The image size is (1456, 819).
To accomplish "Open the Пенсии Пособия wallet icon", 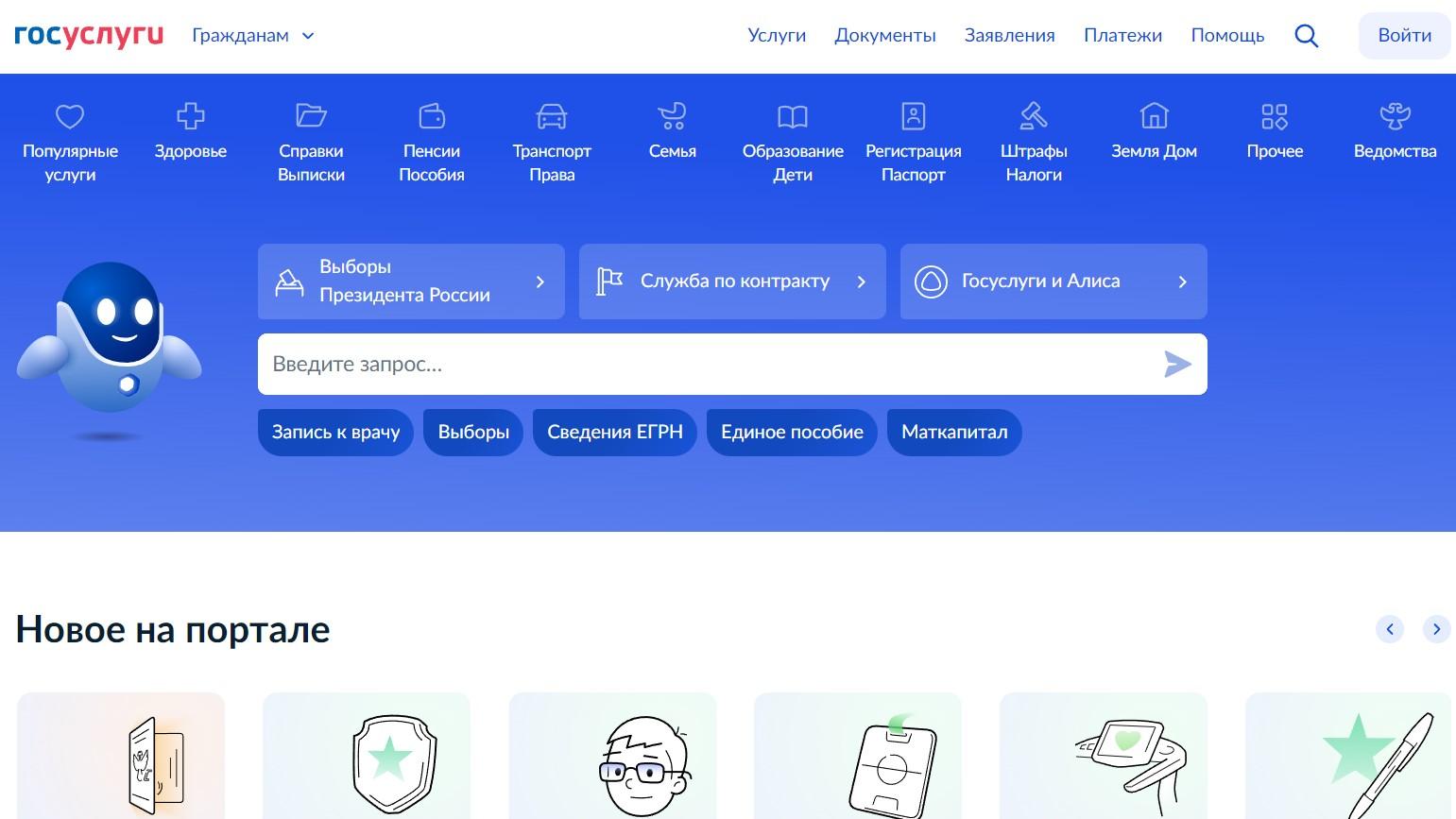I will pyautogui.click(x=432, y=116).
